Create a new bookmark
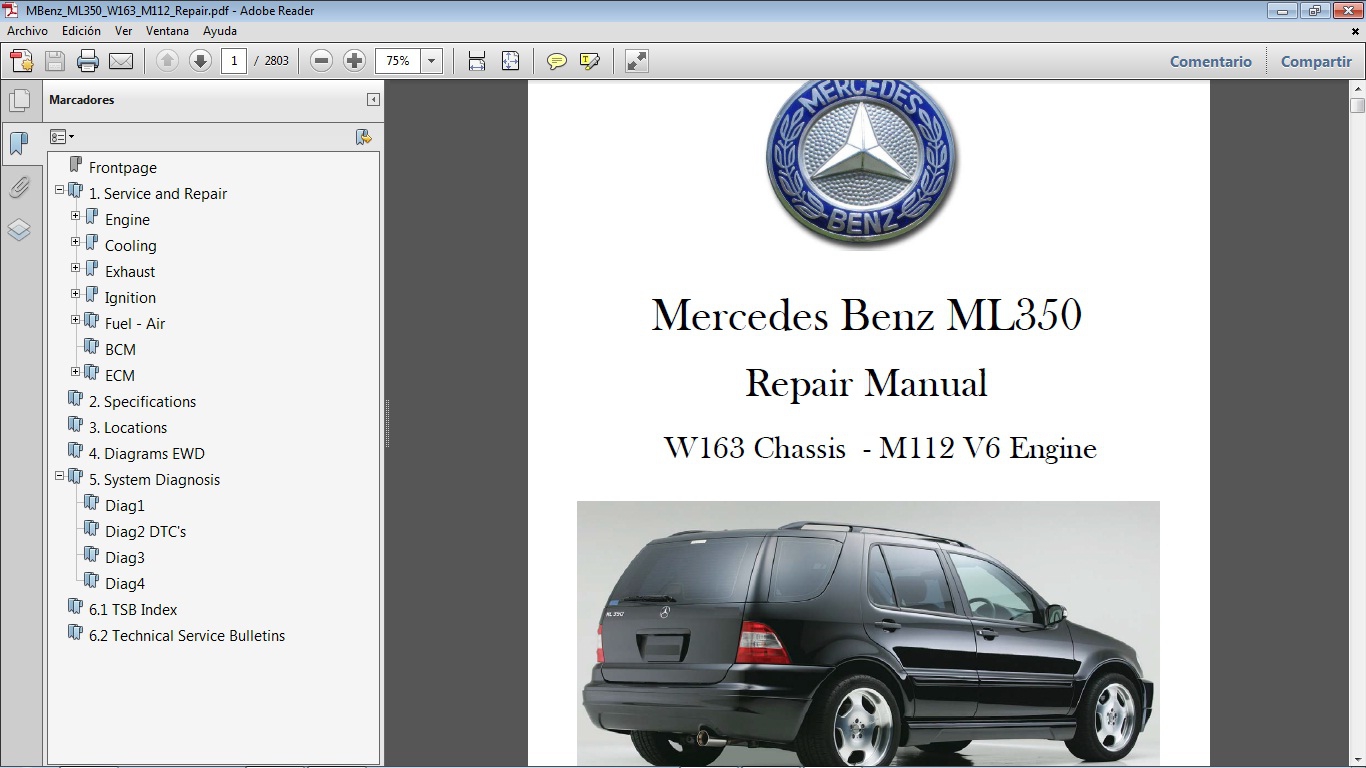 point(363,137)
